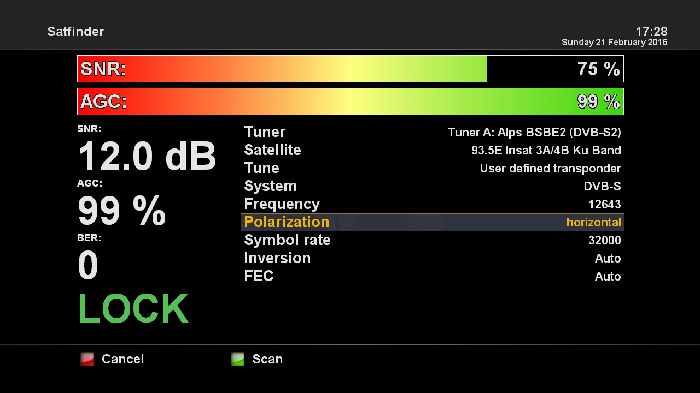Open the Tuner setting row
The width and height of the screenshot is (700, 393).
(x=432, y=132)
